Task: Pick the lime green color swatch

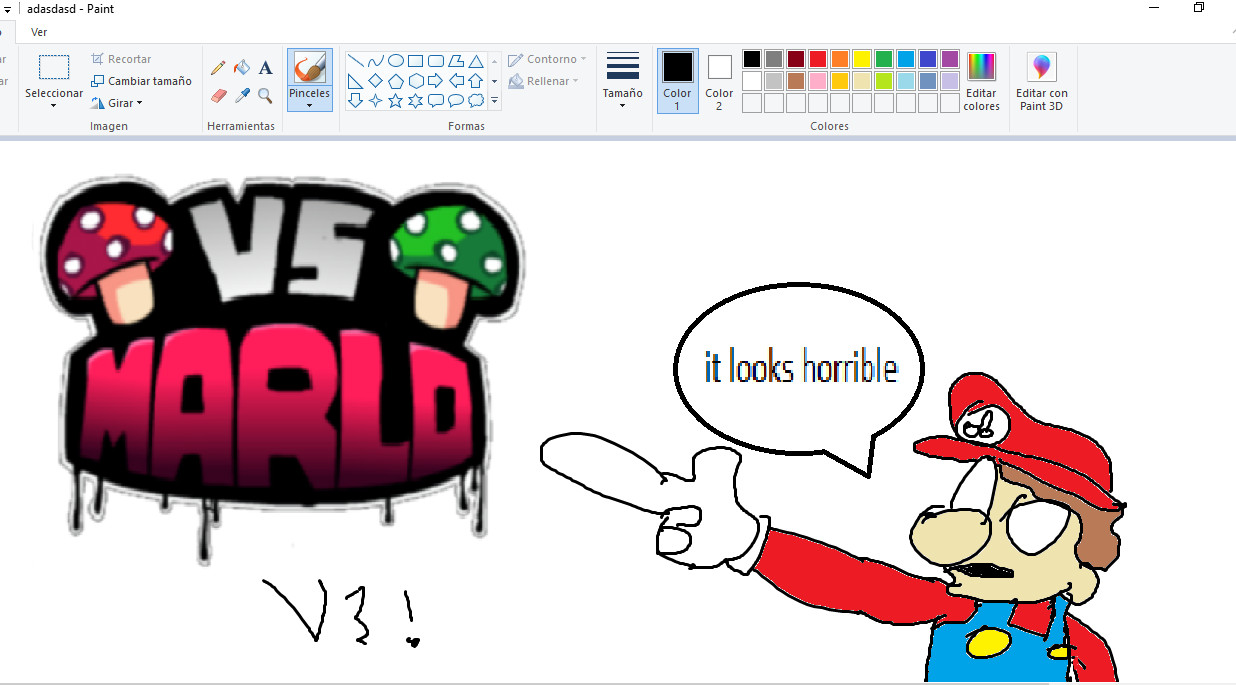Action: (x=884, y=81)
